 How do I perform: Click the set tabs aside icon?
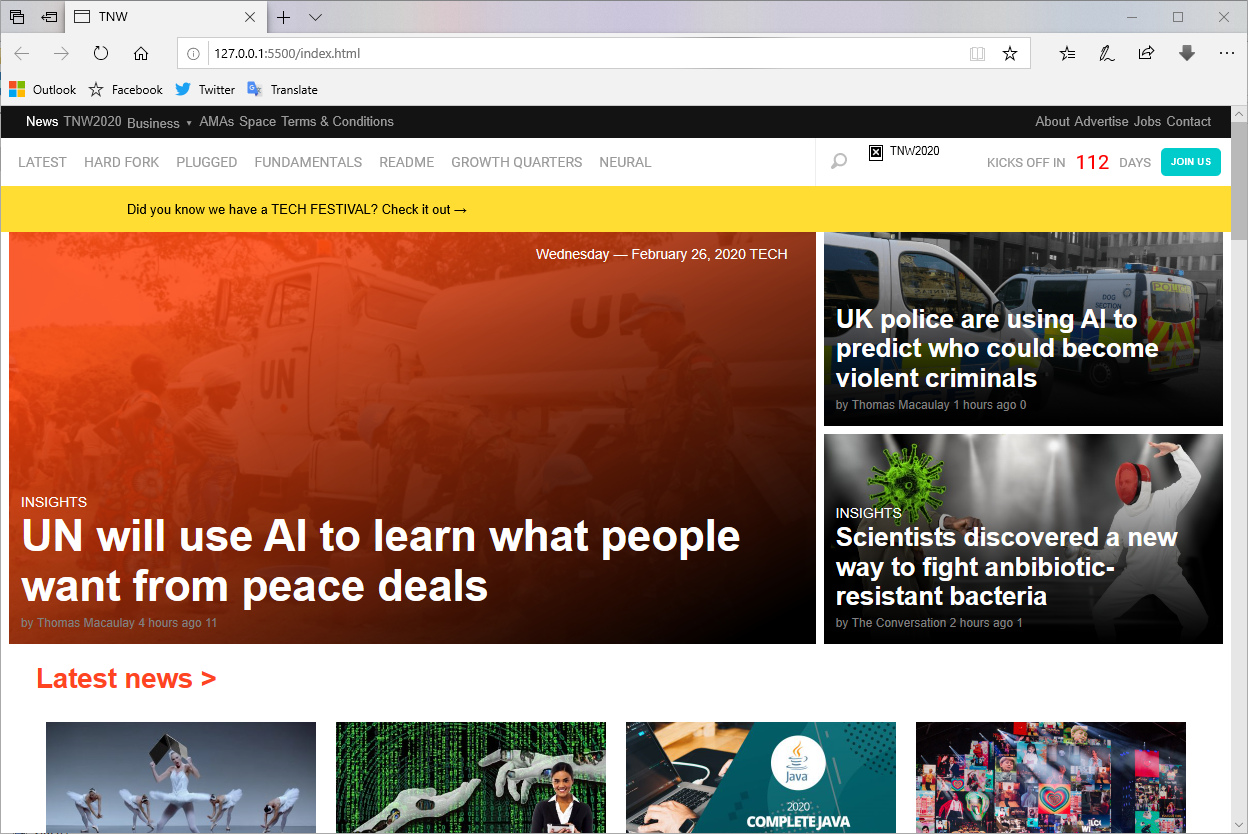coord(49,17)
